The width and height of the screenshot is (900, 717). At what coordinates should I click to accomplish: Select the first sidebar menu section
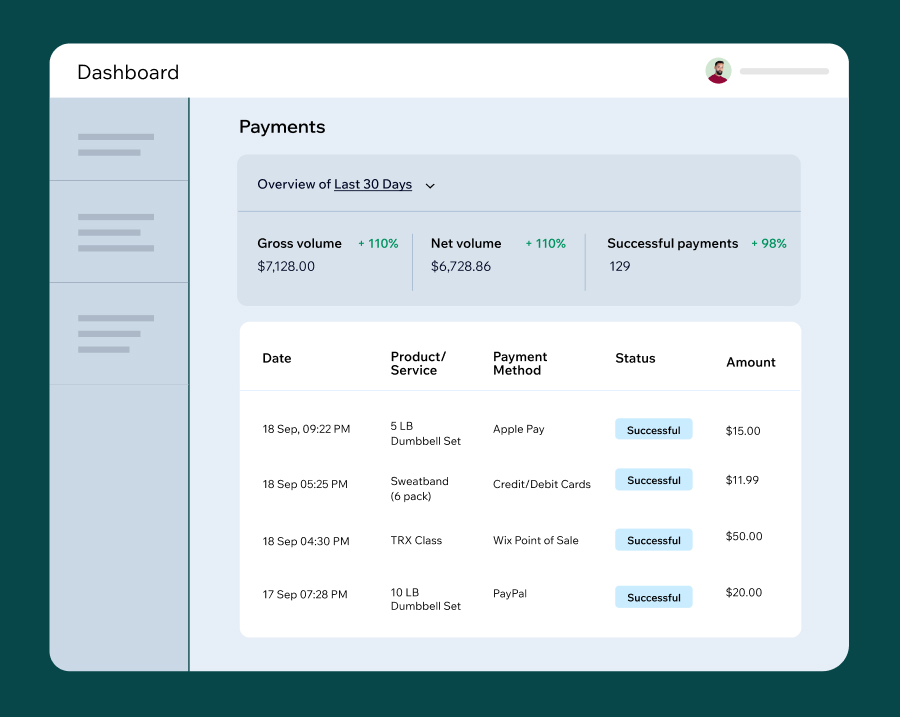point(119,139)
